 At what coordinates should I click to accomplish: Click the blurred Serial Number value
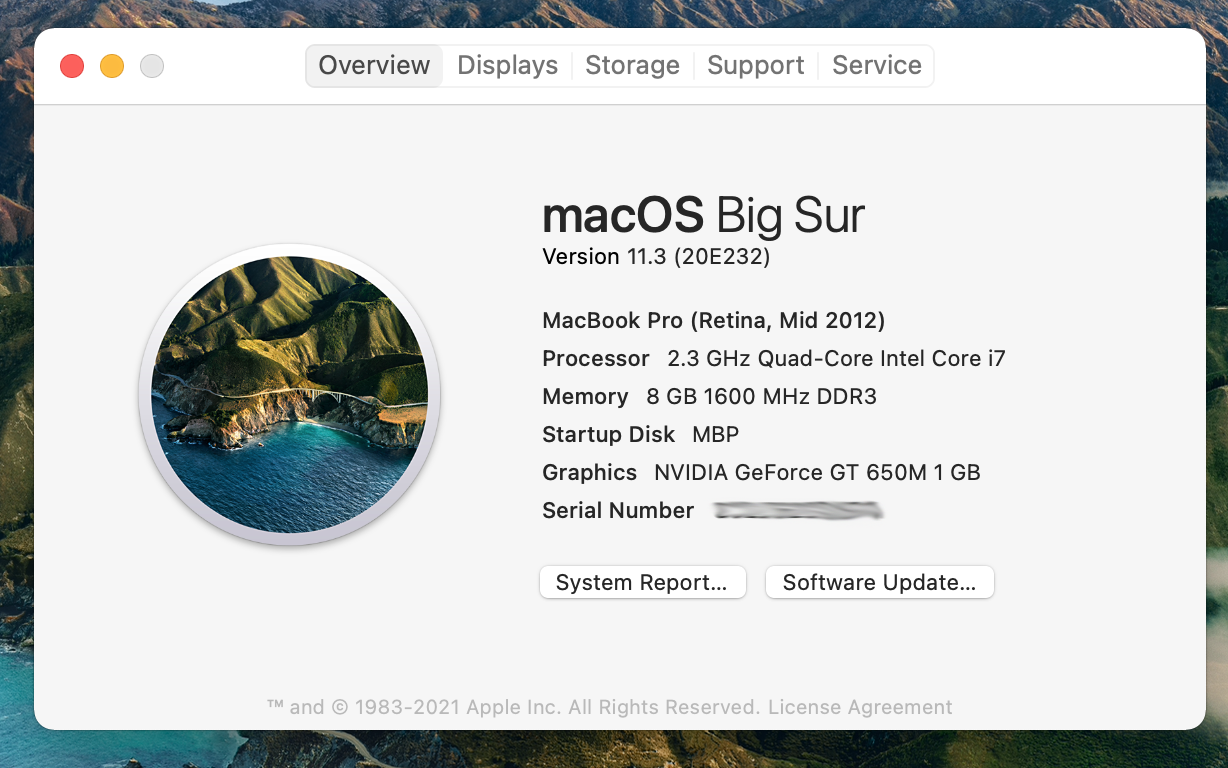coord(798,511)
